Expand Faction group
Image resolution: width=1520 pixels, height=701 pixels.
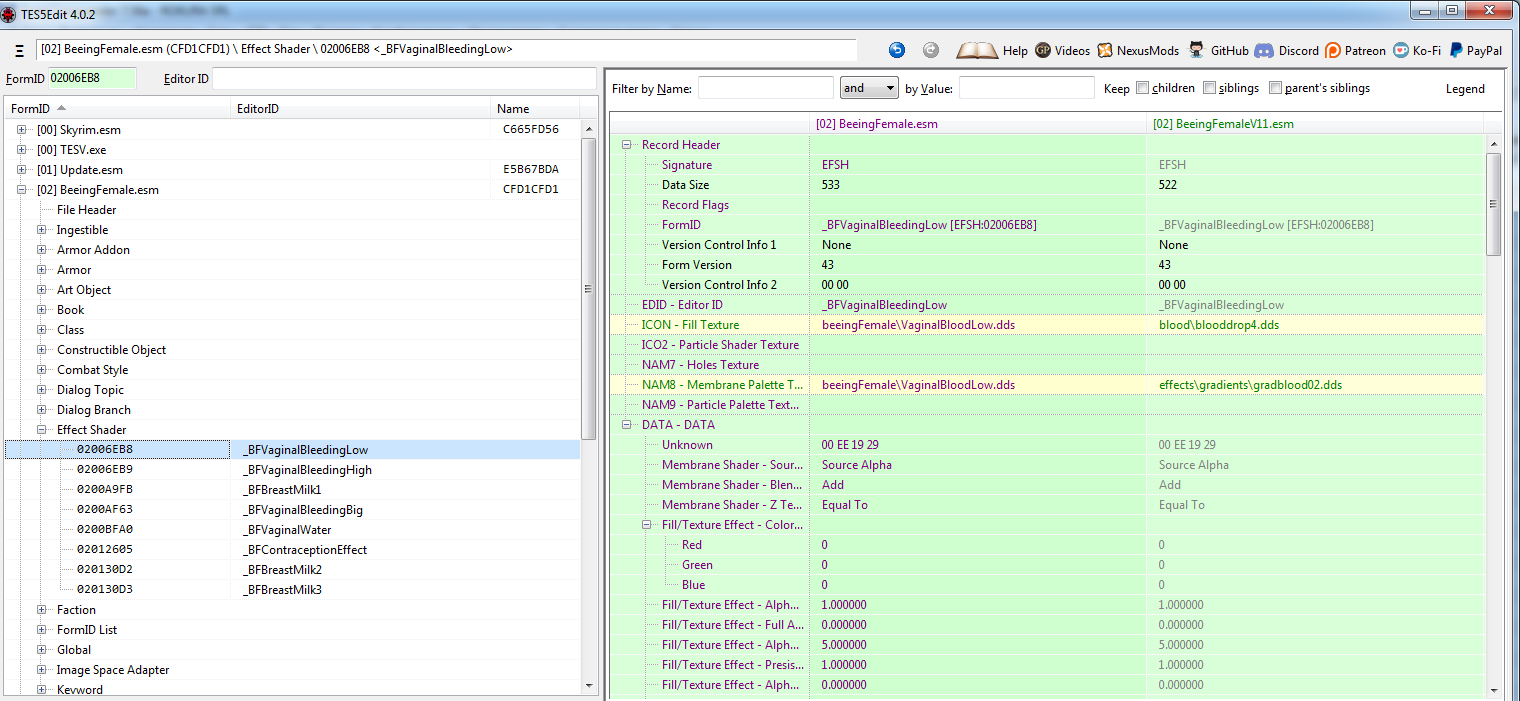point(43,610)
